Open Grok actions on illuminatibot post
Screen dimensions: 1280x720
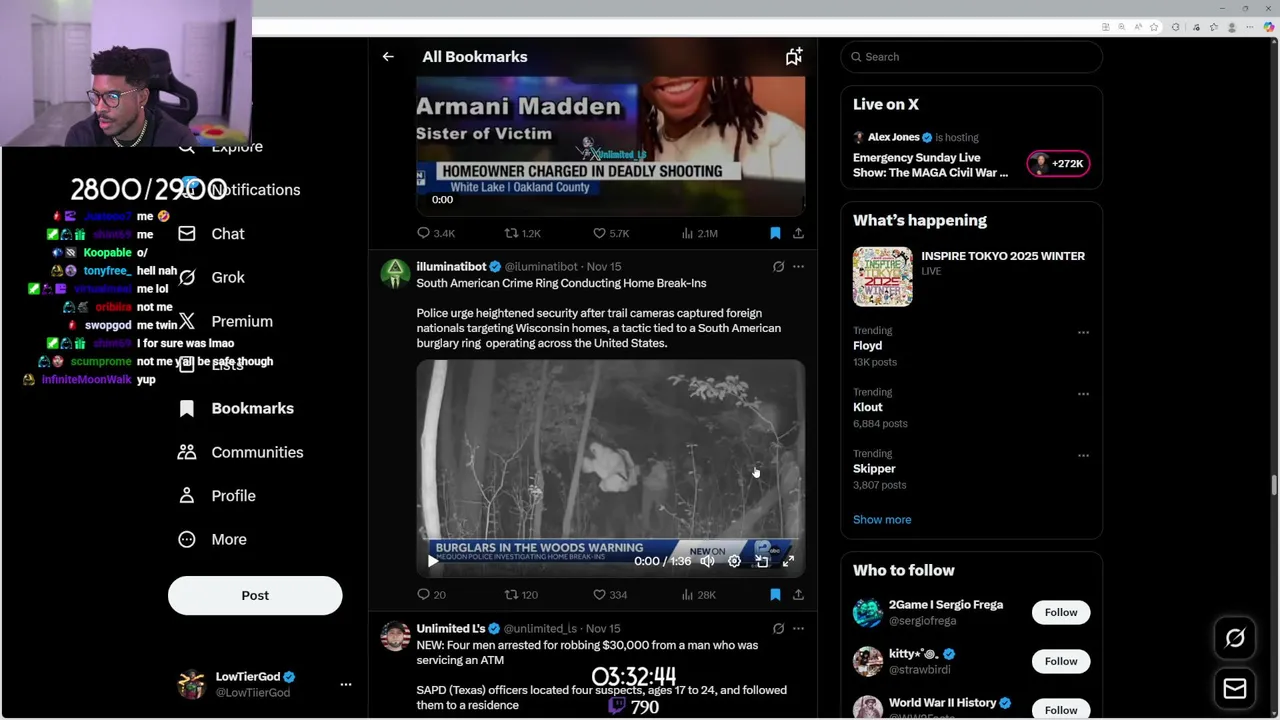point(778,267)
